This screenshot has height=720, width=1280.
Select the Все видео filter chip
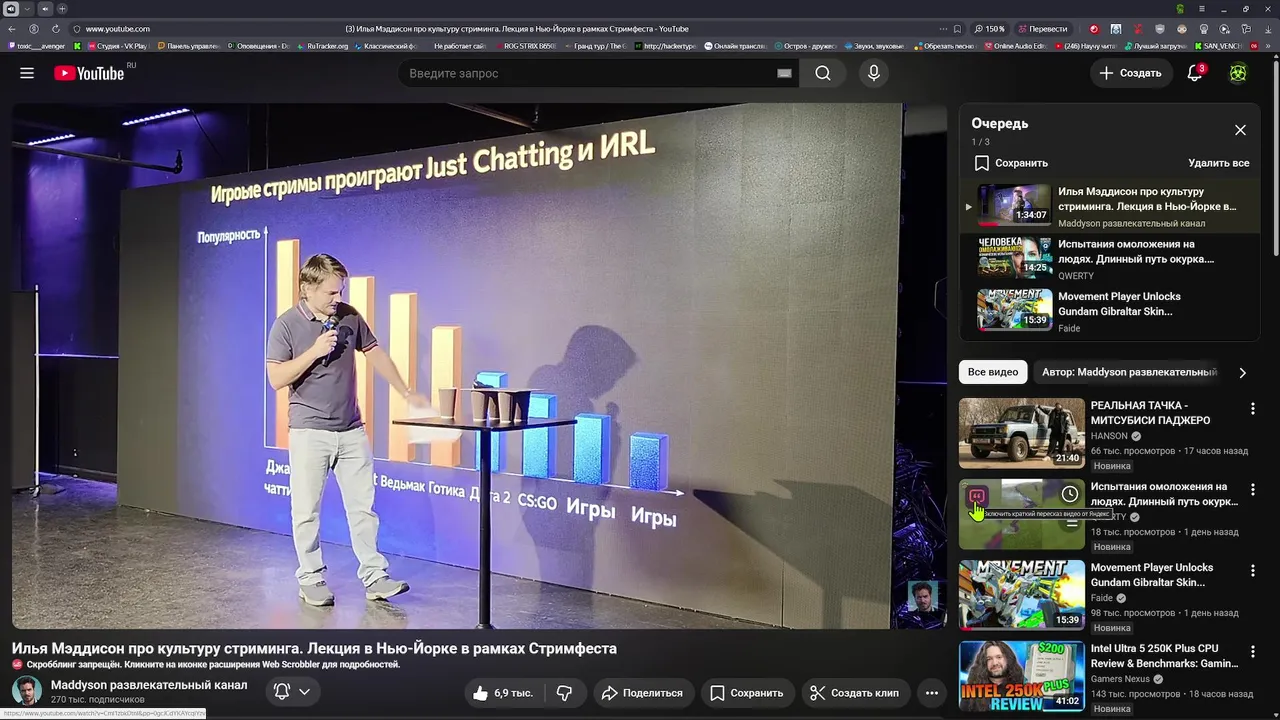pos(993,372)
